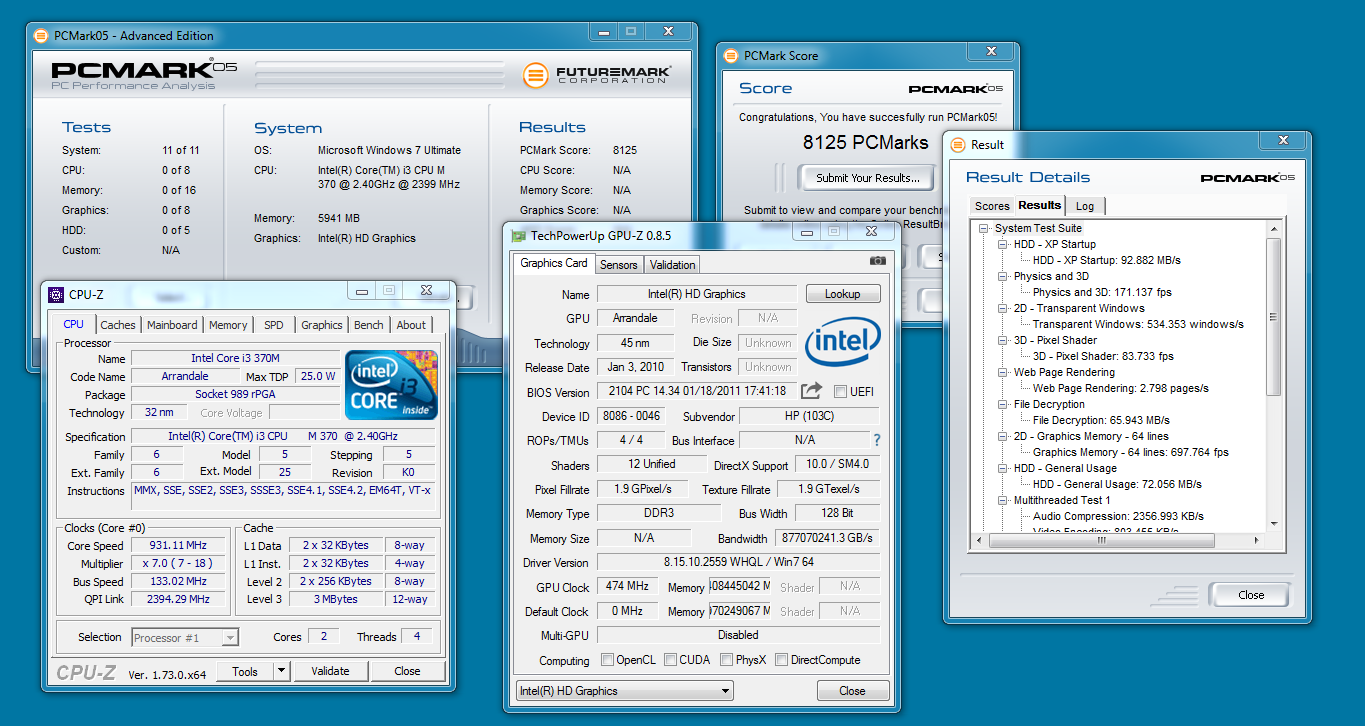Image resolution: width=1365 pixels, height=726 pixels.
Task: Click the GPU Name field Intel(R) HD Graphics
Action: pos(697,294)
